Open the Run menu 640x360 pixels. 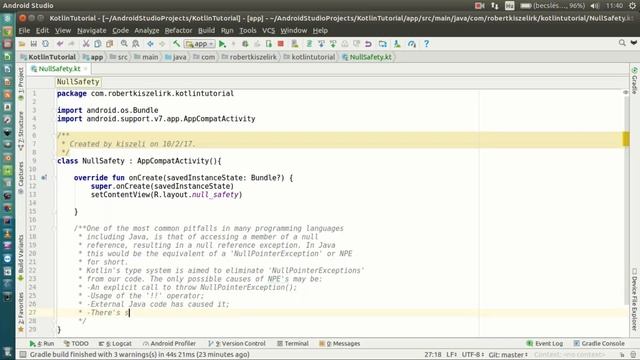[x=227, y=31]
